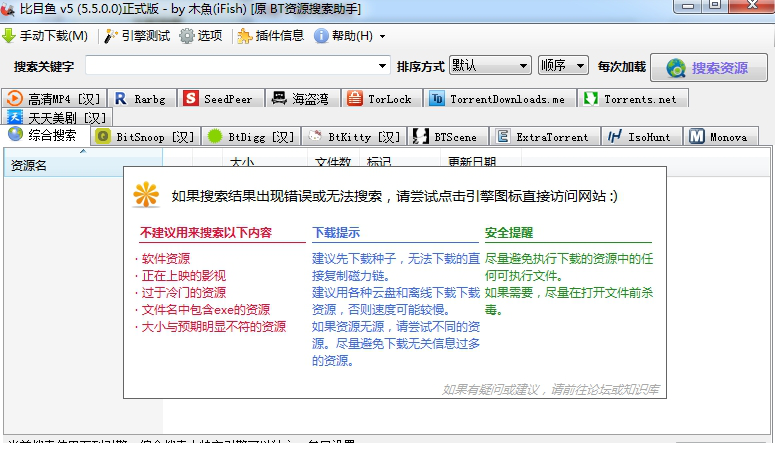Click the 正在上映的影视 list item

click(184, 276)
